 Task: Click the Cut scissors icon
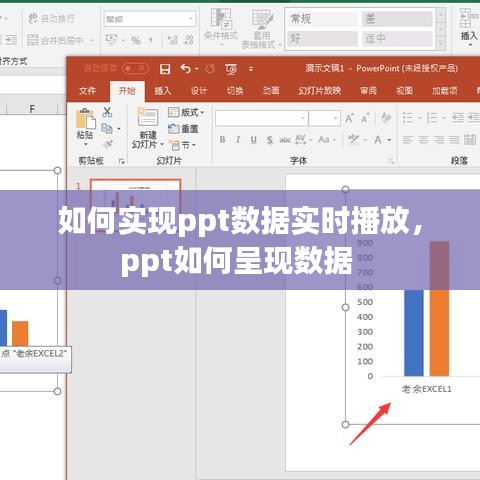point(107,112)
